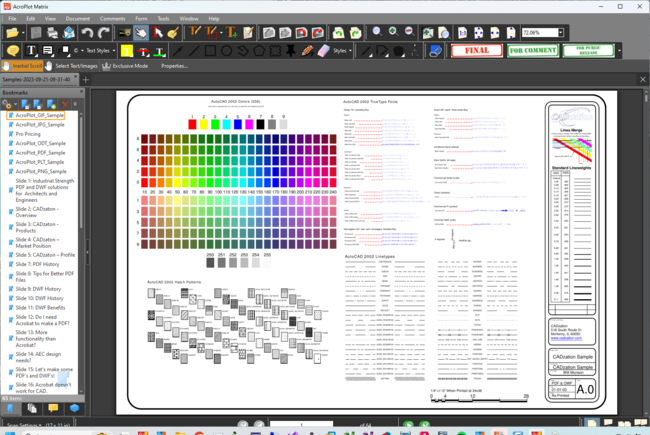This screenshot has height=435, width=650.
Task: Select the Strikeout text tool
Action: pyautogui.click(x=143, y=51)
